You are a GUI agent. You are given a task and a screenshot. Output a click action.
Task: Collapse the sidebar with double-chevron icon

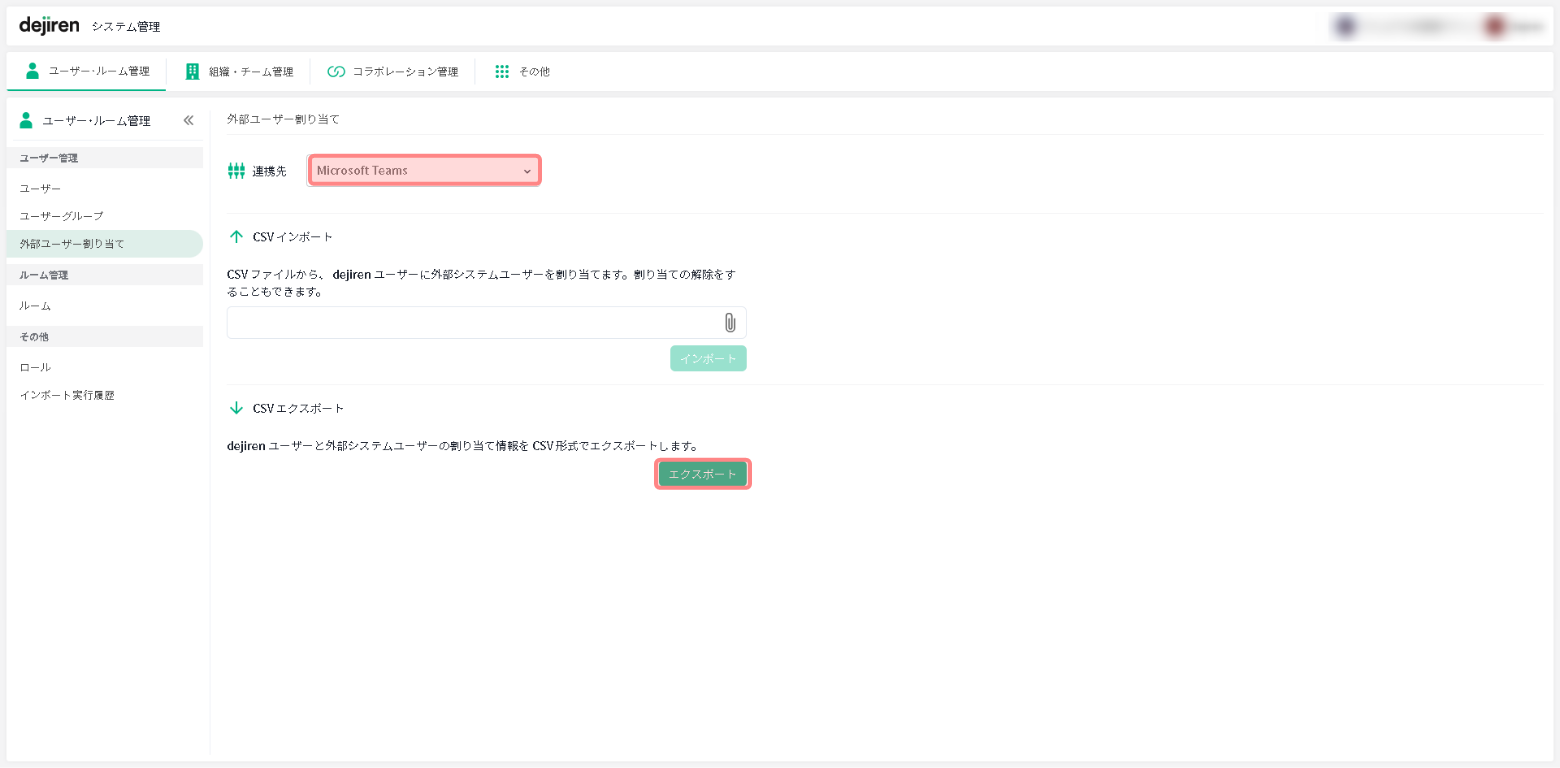[188, 120]
